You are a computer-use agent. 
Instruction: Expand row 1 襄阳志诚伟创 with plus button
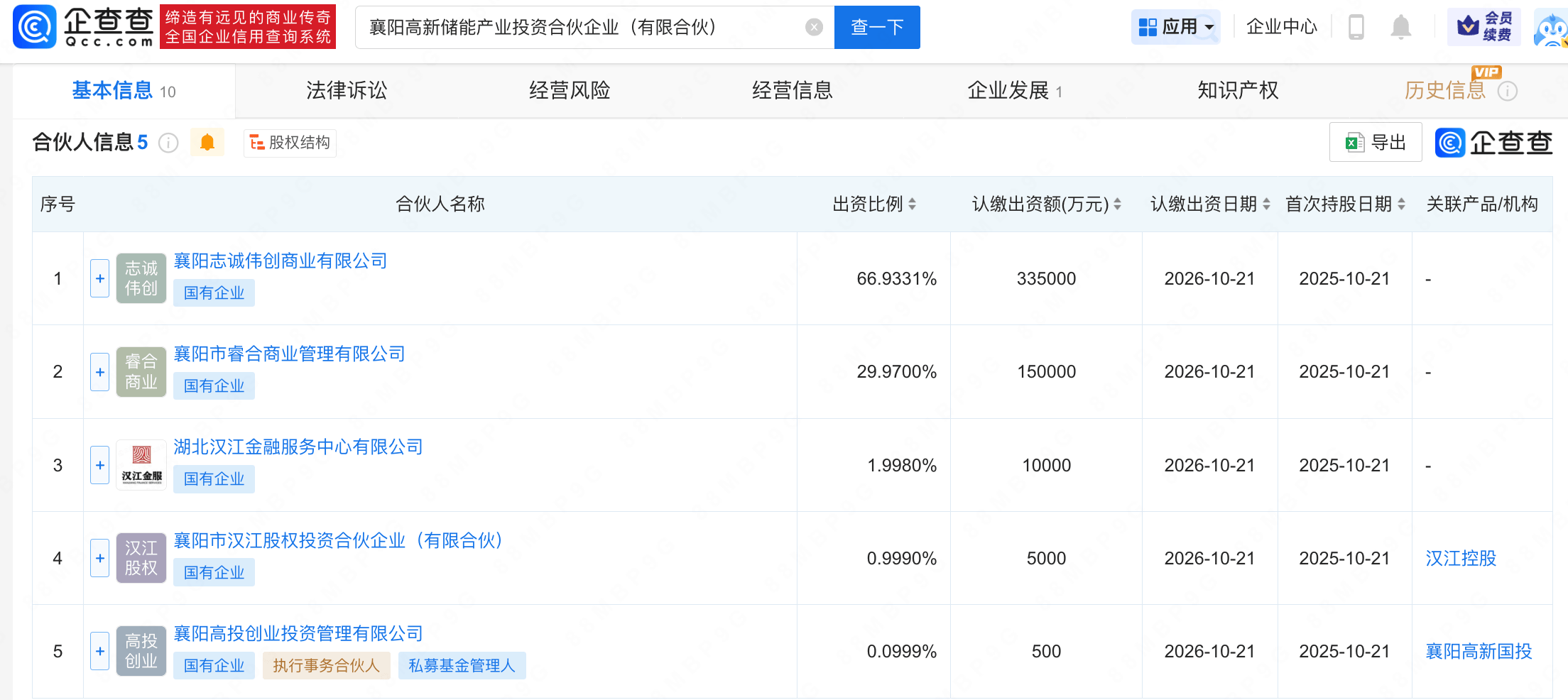100,278
